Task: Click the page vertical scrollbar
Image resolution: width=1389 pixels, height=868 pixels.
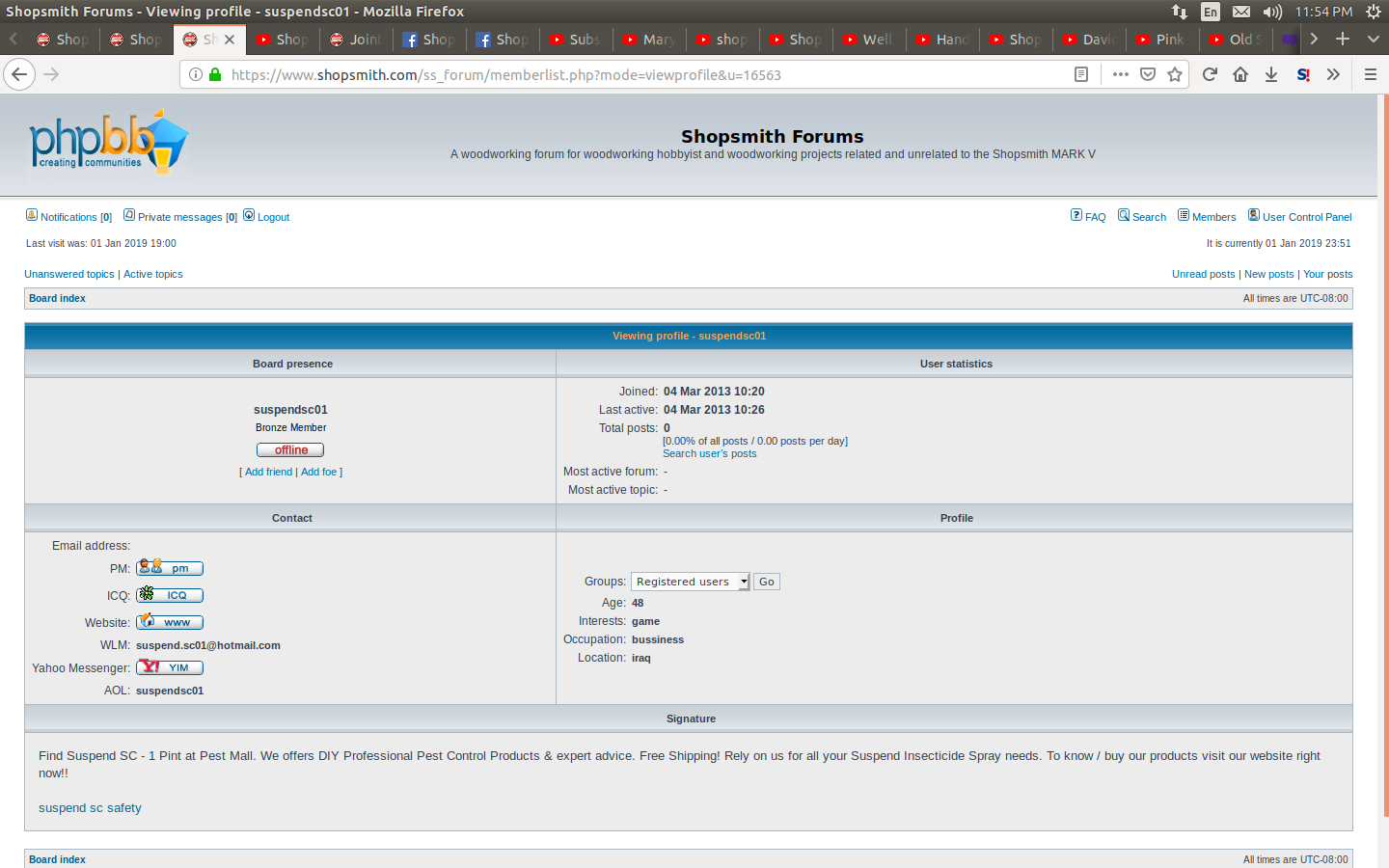Action: coord(1385,453)
